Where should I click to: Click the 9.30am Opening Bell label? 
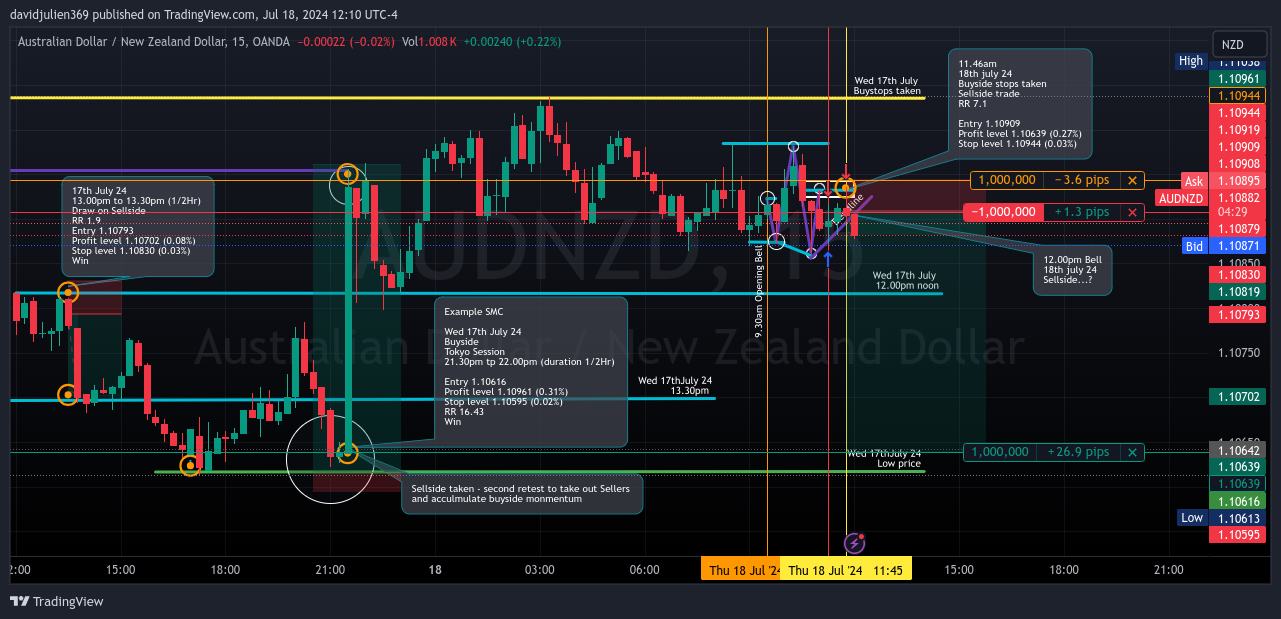click(759, 293)
